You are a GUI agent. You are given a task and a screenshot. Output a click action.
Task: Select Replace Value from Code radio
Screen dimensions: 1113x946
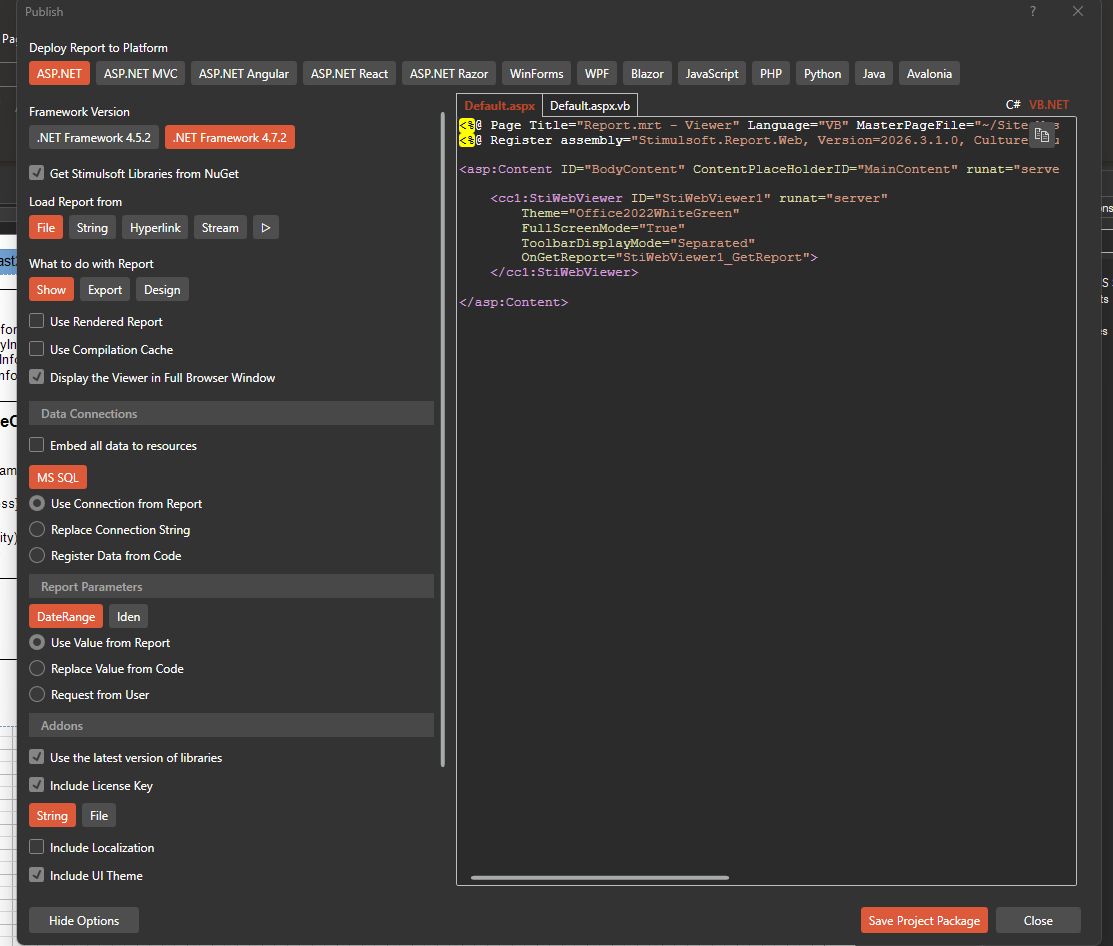(x=37, y=669)
